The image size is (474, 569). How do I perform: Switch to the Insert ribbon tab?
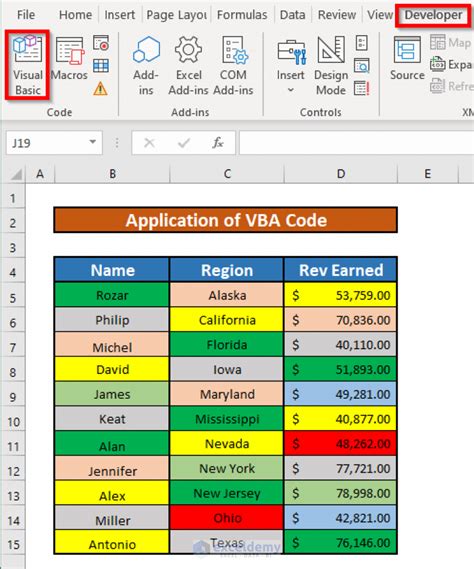tap(119, 15)
